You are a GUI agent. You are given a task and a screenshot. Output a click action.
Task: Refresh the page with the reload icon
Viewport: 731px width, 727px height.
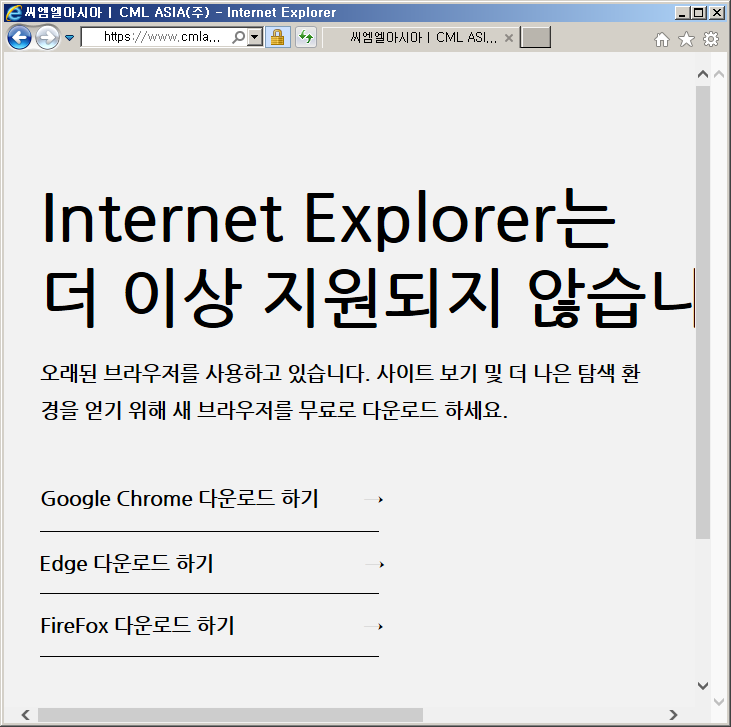tap(305, 37)
